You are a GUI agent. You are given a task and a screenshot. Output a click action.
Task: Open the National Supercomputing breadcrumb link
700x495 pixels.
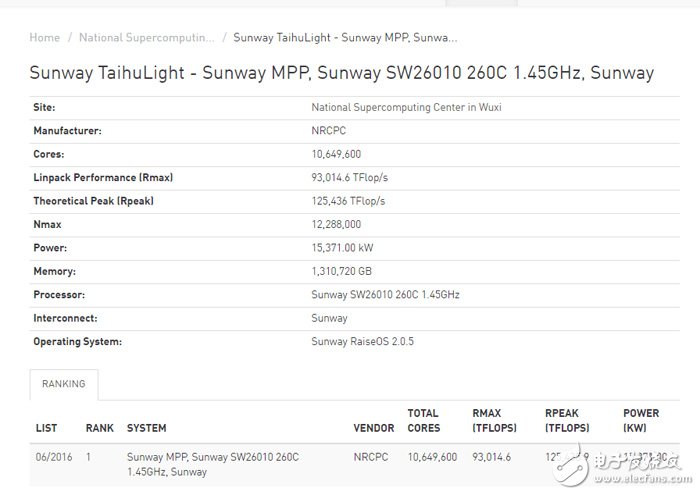click(146, 38)
